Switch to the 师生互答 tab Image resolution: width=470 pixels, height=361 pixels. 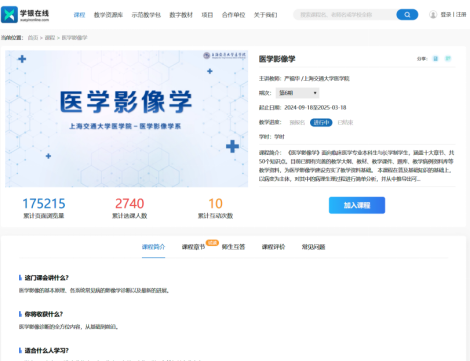tap(233, 247)
